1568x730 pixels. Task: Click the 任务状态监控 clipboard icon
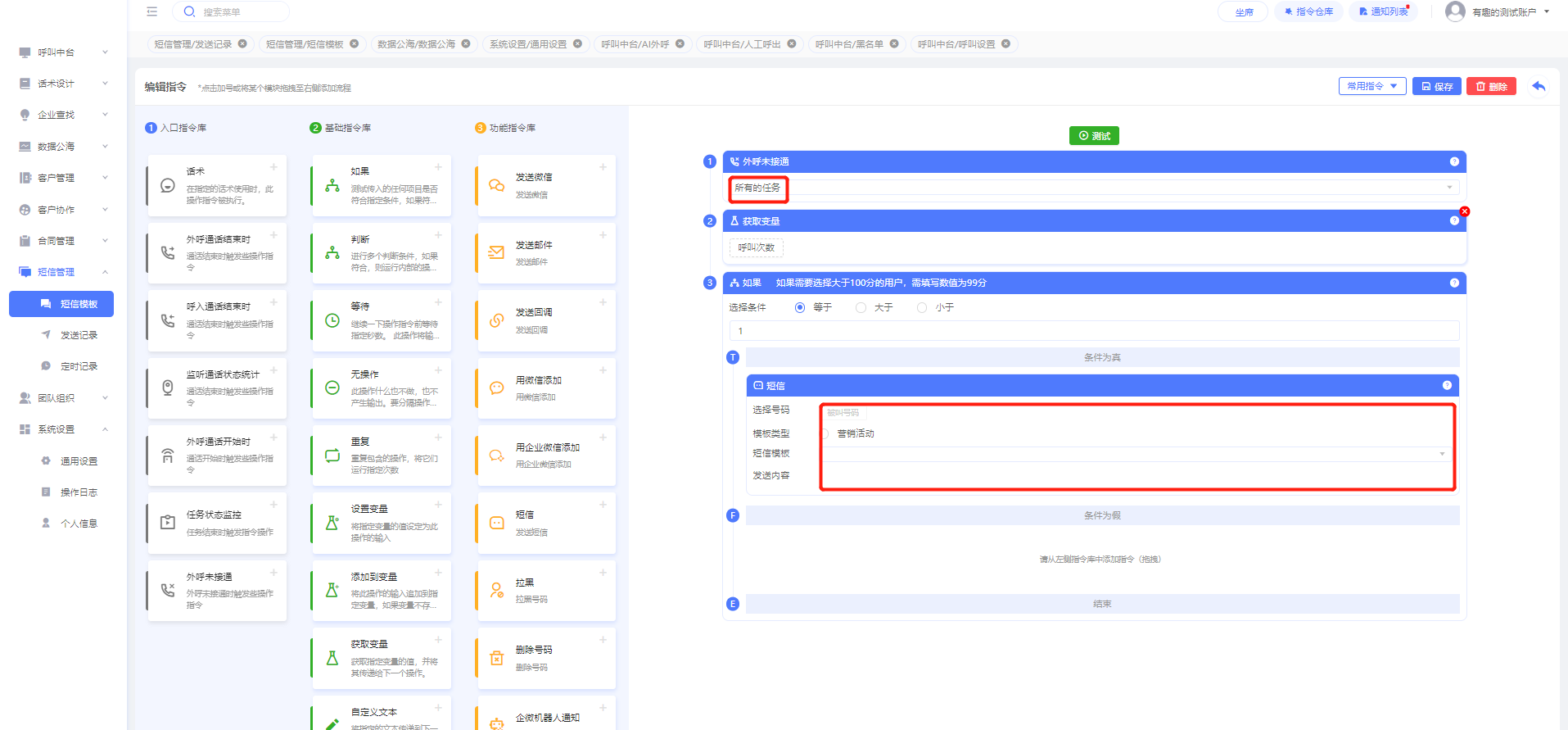[x=168, y=523]
